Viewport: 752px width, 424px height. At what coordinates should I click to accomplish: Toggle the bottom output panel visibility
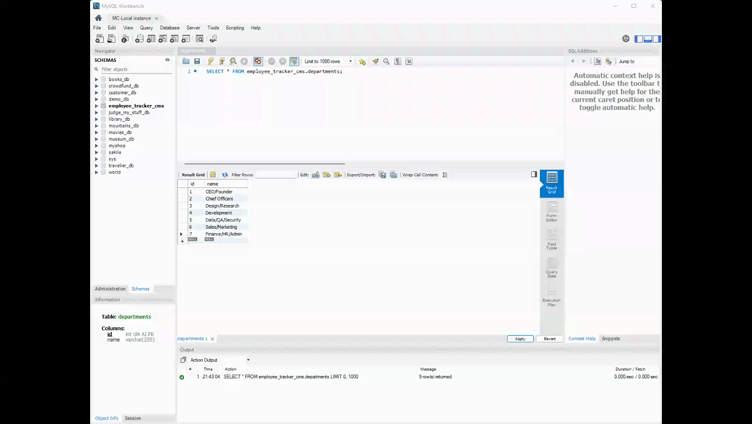pyautogui.click(x=647, y=39)
